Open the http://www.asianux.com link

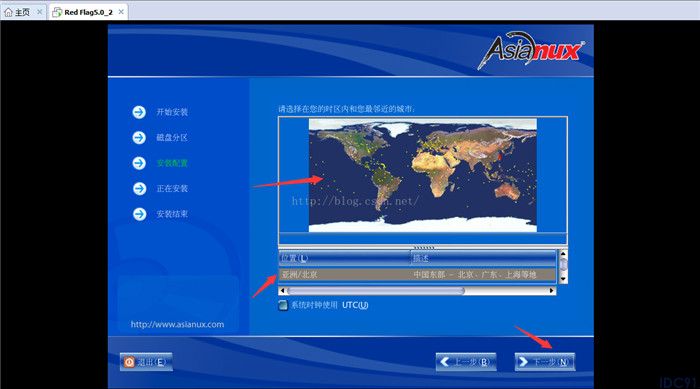pos(177,324)
